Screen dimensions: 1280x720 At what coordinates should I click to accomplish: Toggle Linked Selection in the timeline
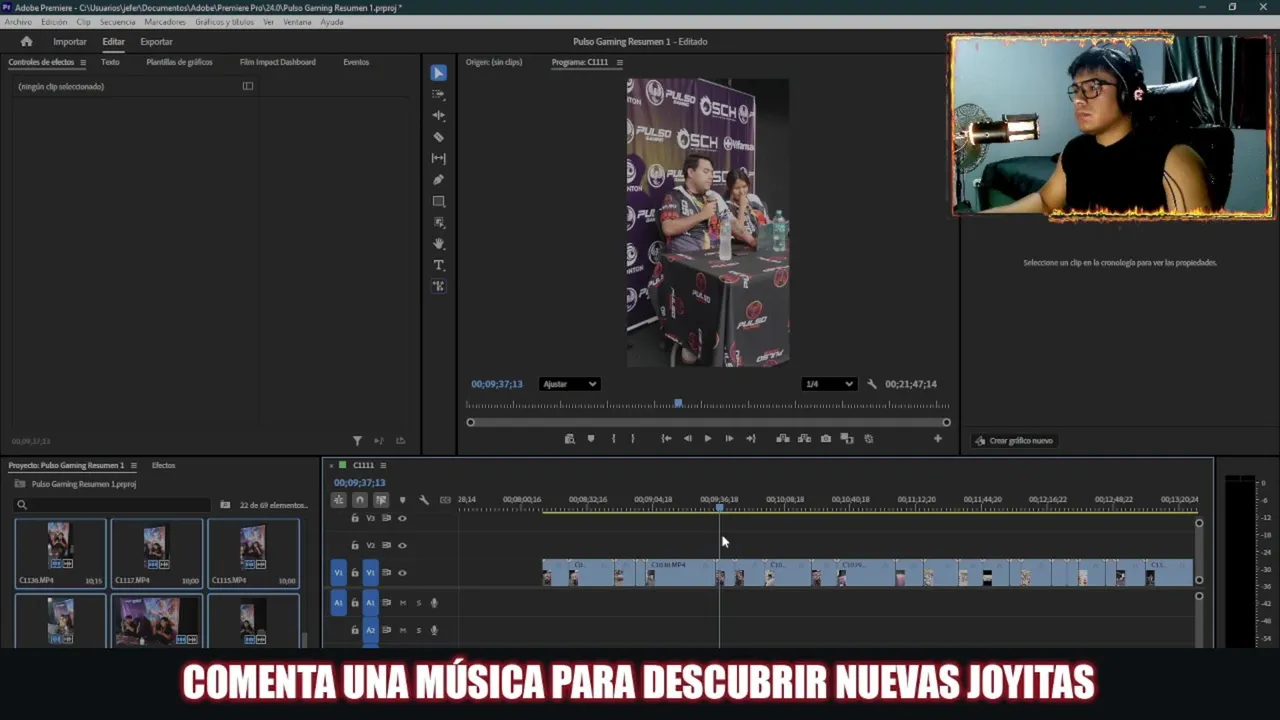coord(381,500)
